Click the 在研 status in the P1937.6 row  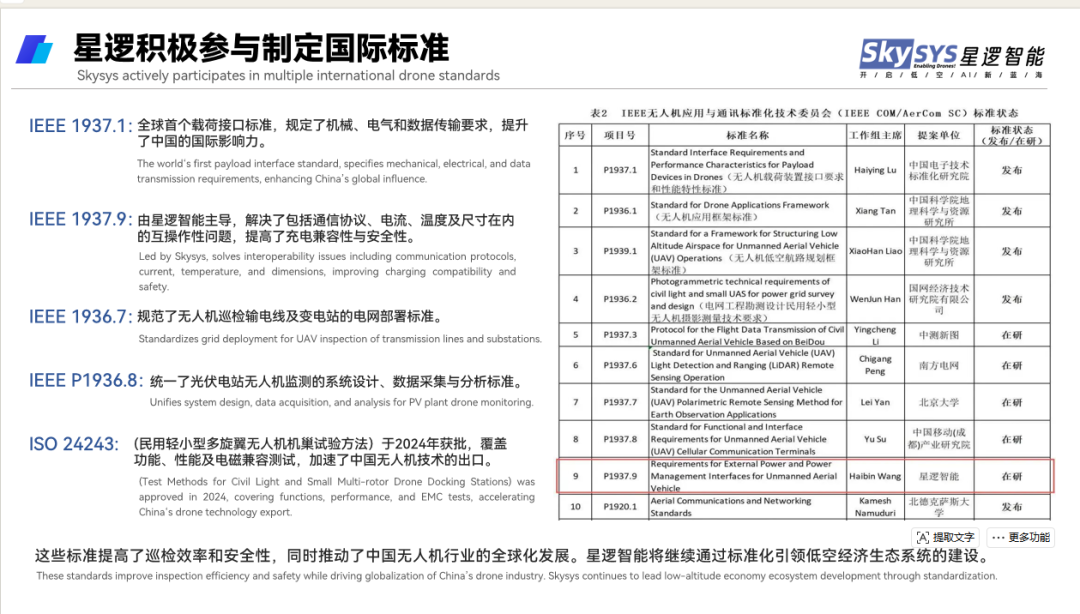click(1012, 365)
